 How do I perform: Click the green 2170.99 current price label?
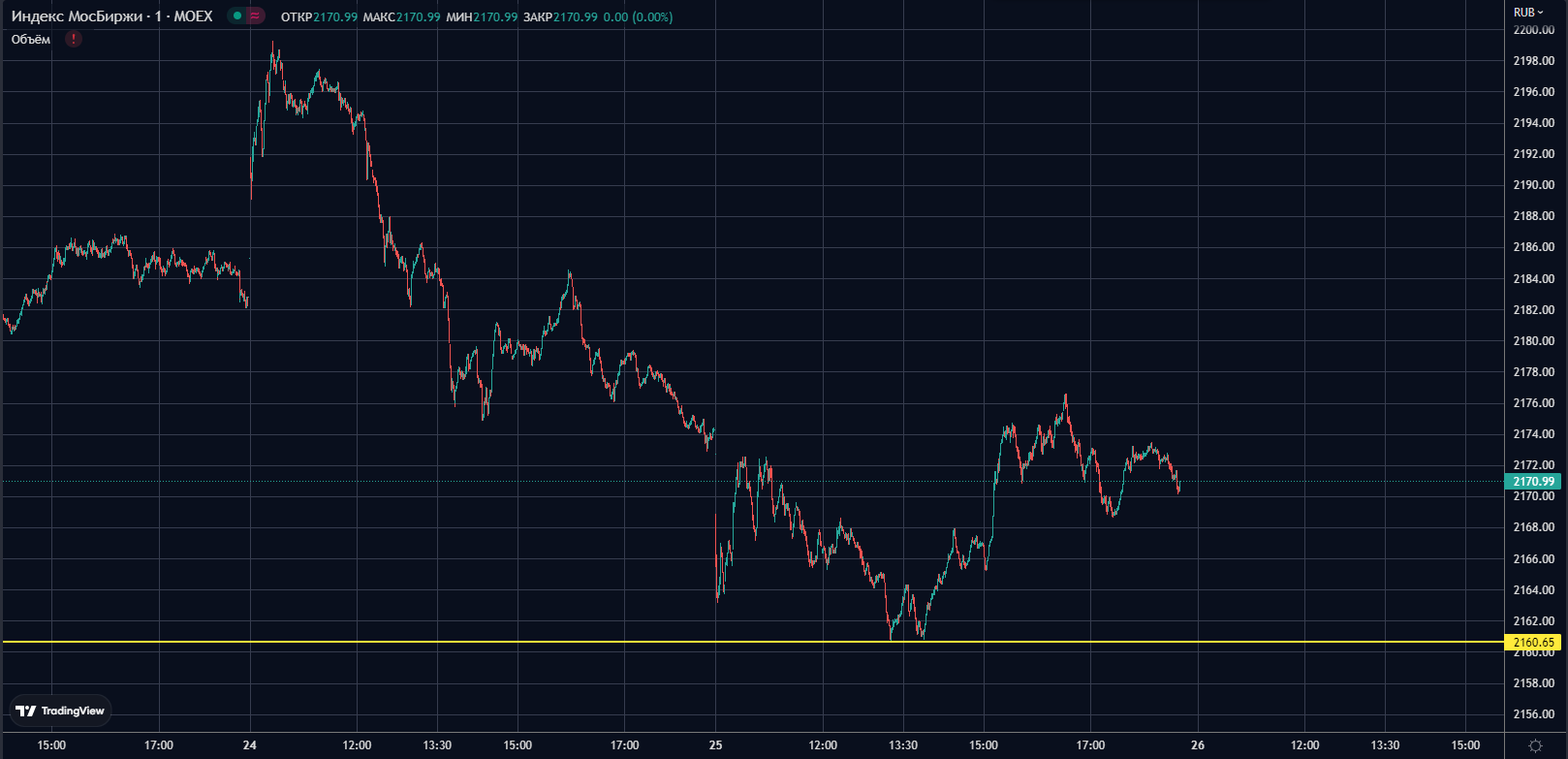click(x=1533, y=482)
